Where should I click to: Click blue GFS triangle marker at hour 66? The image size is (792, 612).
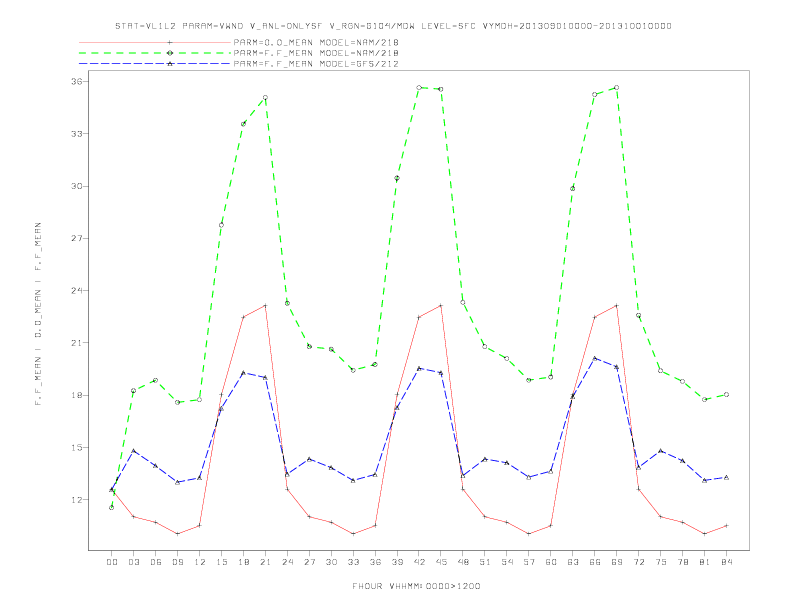[595, 359]
